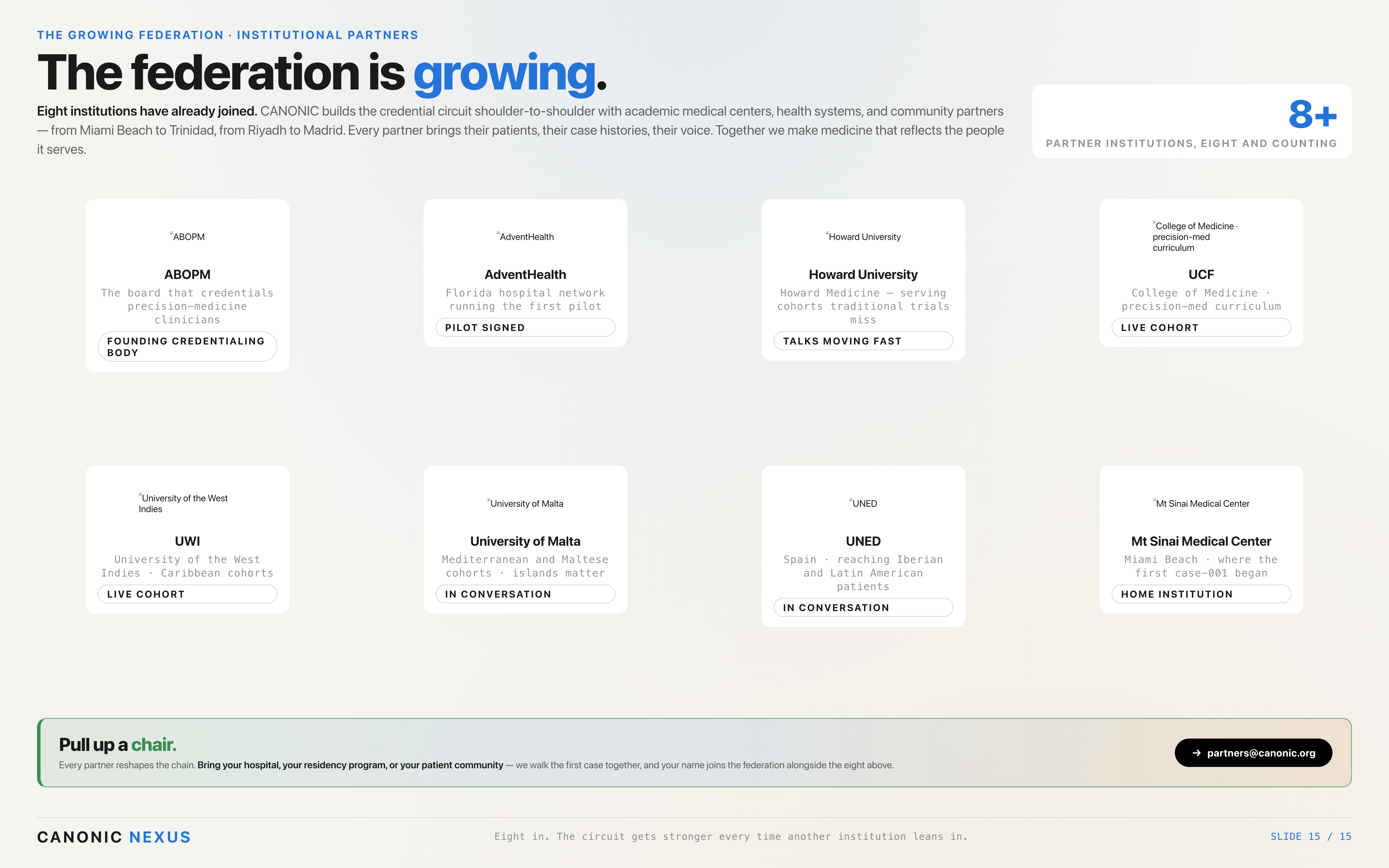Select the Pilot Signed status badge

(525, 327)
